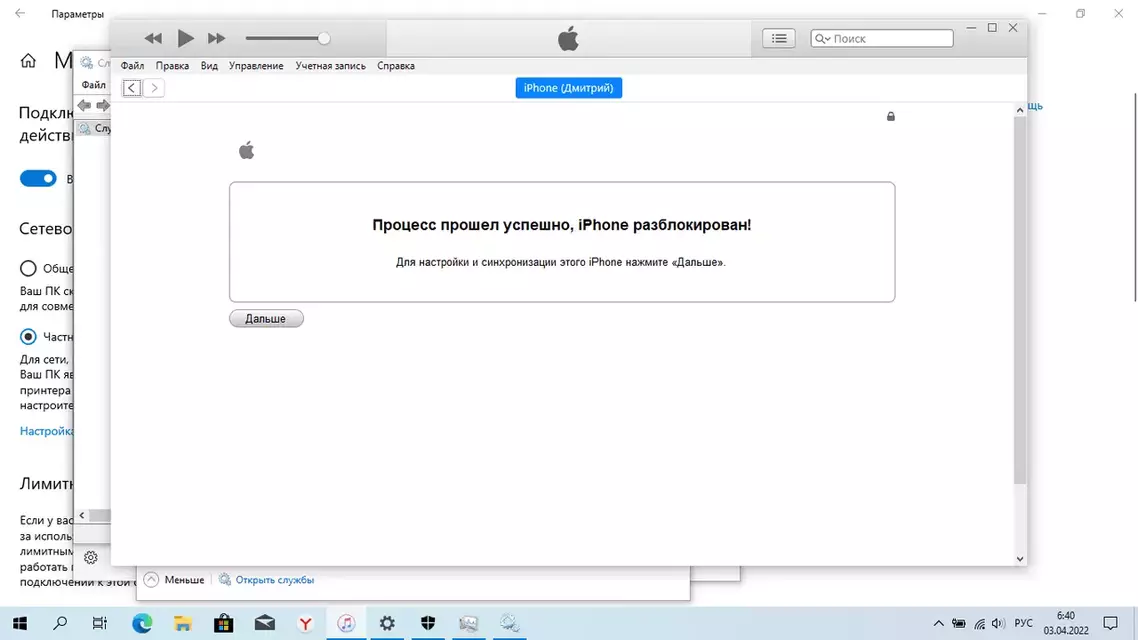1138x640 pixels.
Task: Open Windows Security shield taskbar icon
Action: [x=428, y=623]
